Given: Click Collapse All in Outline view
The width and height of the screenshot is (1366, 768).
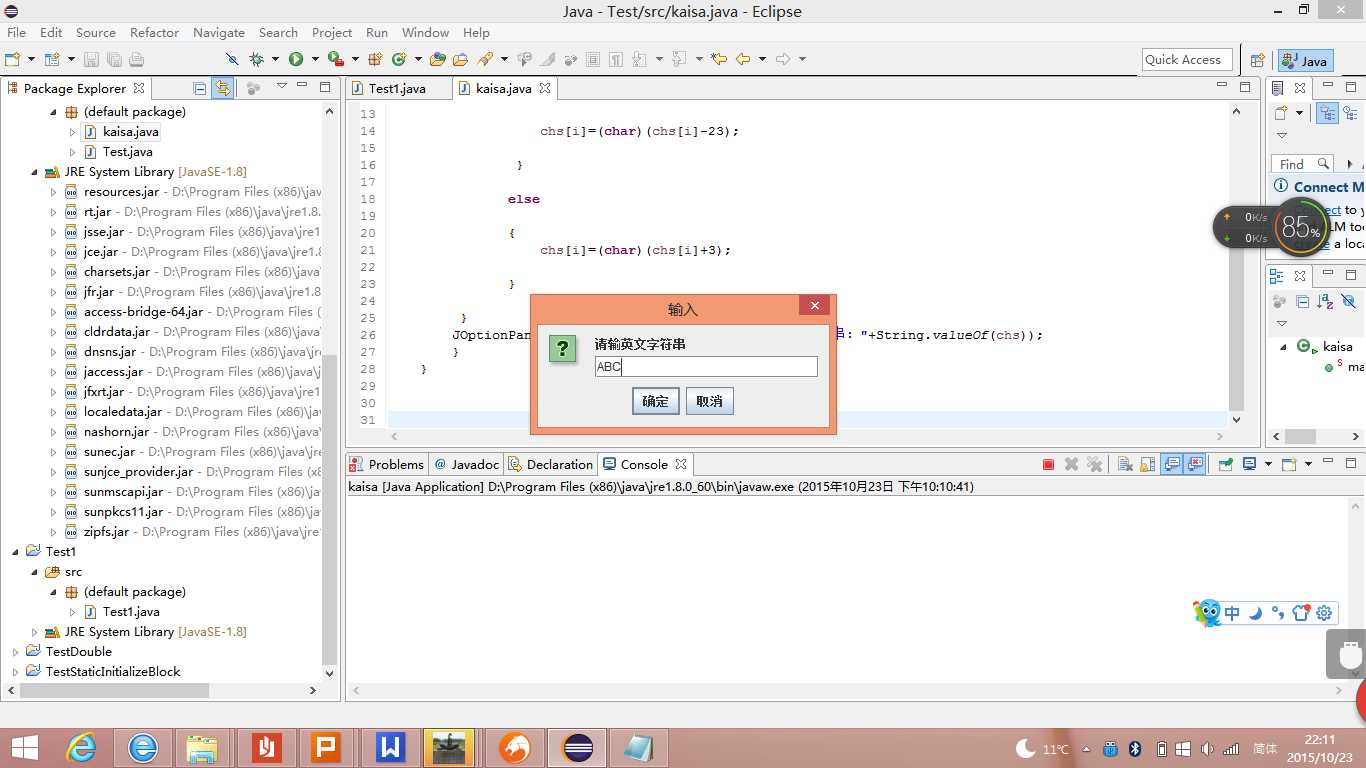Looking at the screenshot, I should click(1302, 301).
